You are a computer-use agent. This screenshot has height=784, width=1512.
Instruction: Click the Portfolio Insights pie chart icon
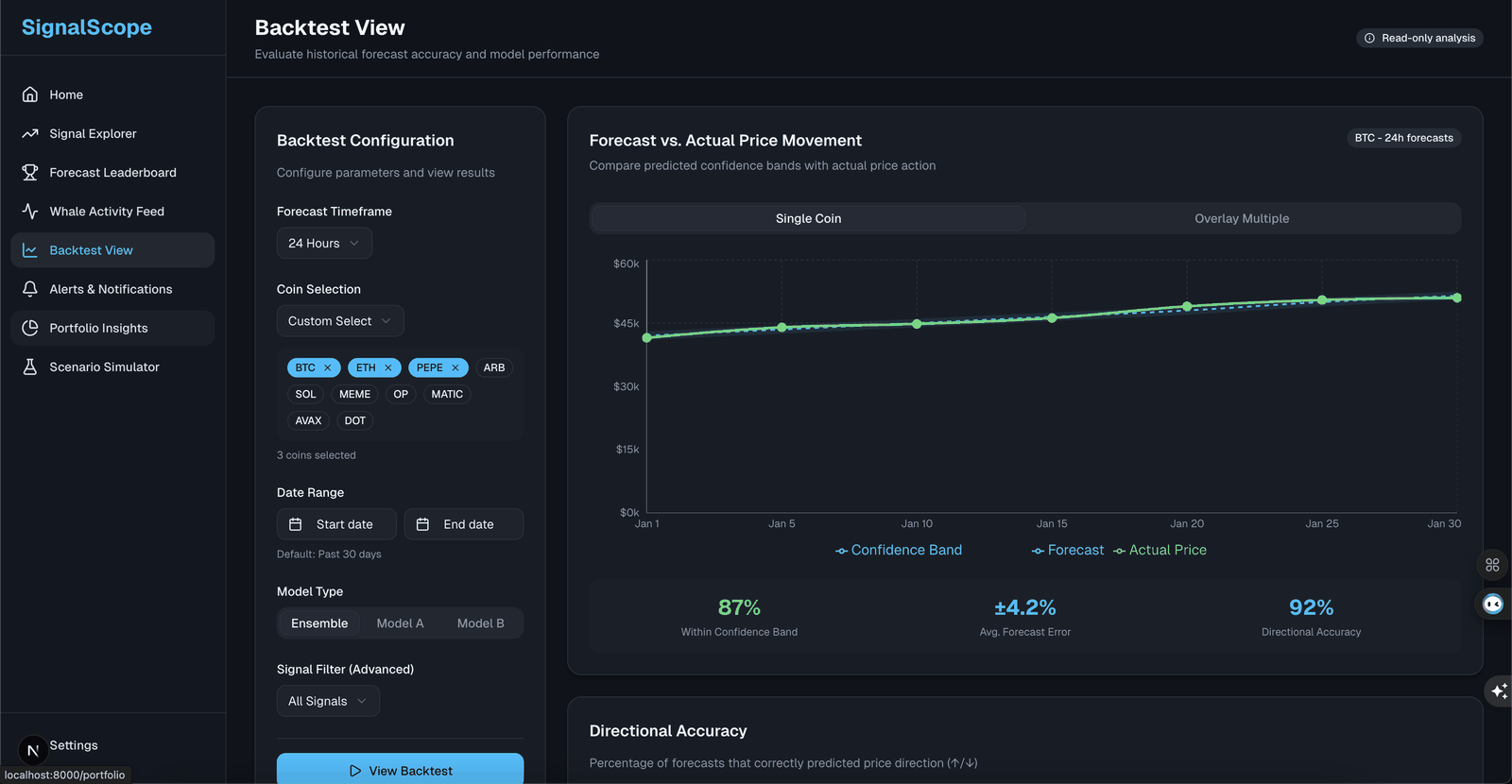click(30, 328)
